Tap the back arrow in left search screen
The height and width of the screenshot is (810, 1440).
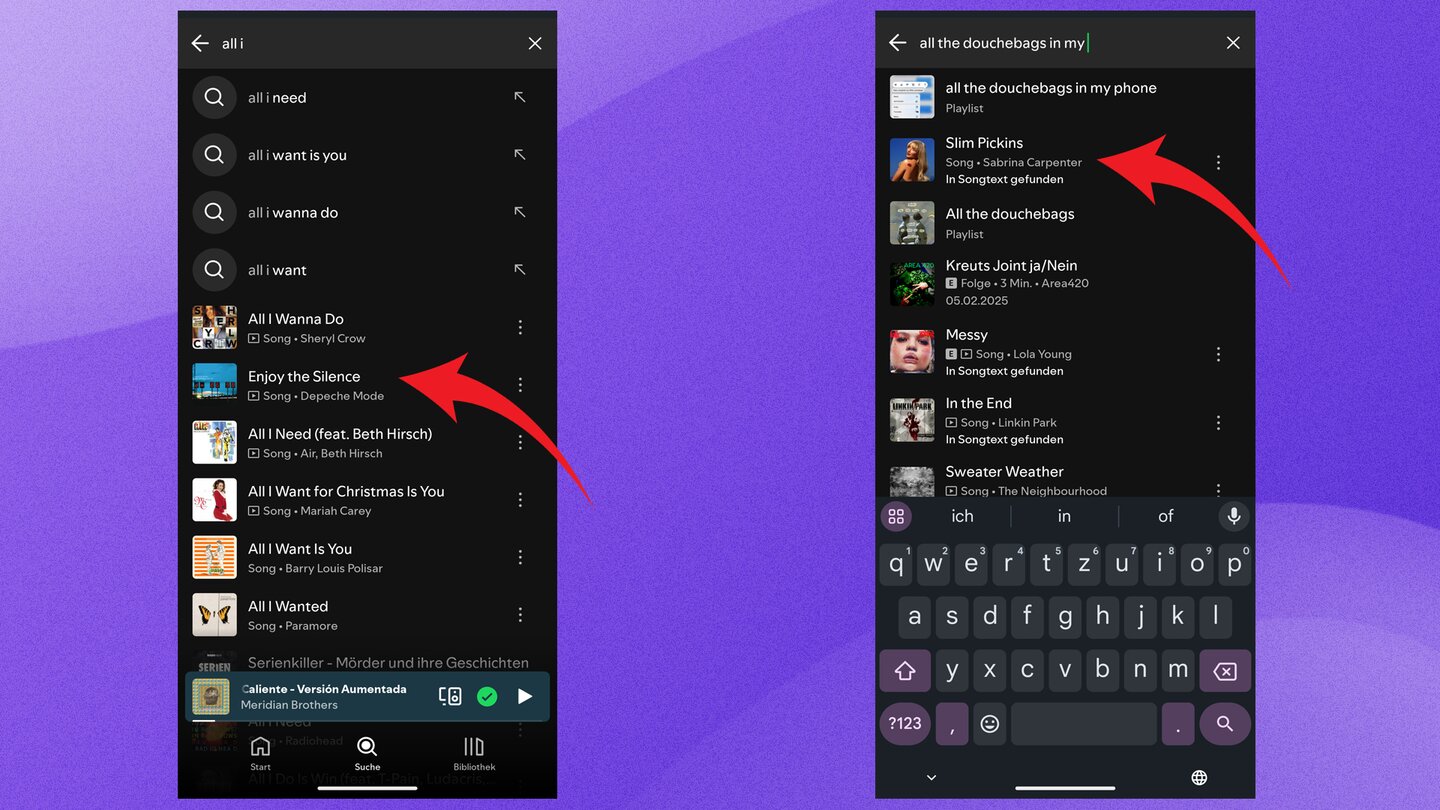click(200, 43)
